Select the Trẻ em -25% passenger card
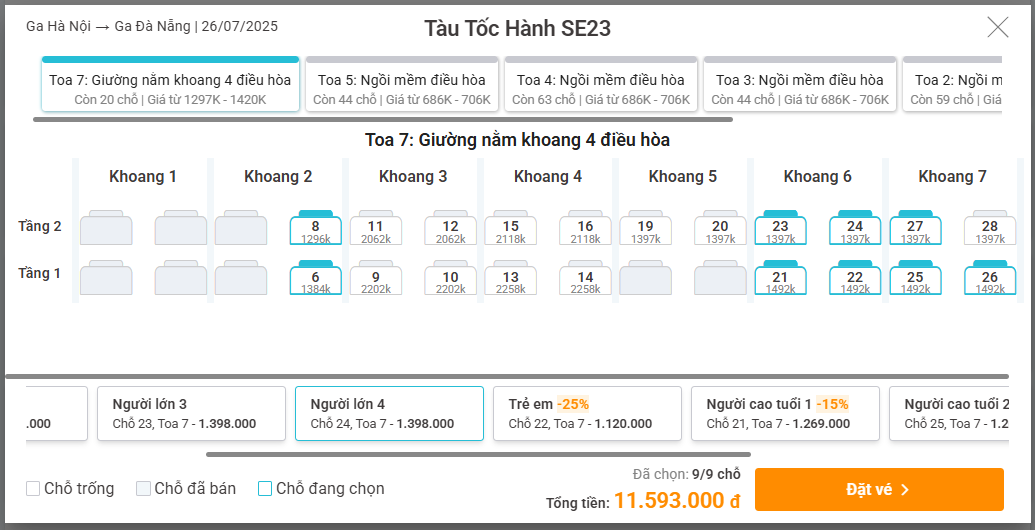Screen dimensions: 1035x530 pos(587,414)
